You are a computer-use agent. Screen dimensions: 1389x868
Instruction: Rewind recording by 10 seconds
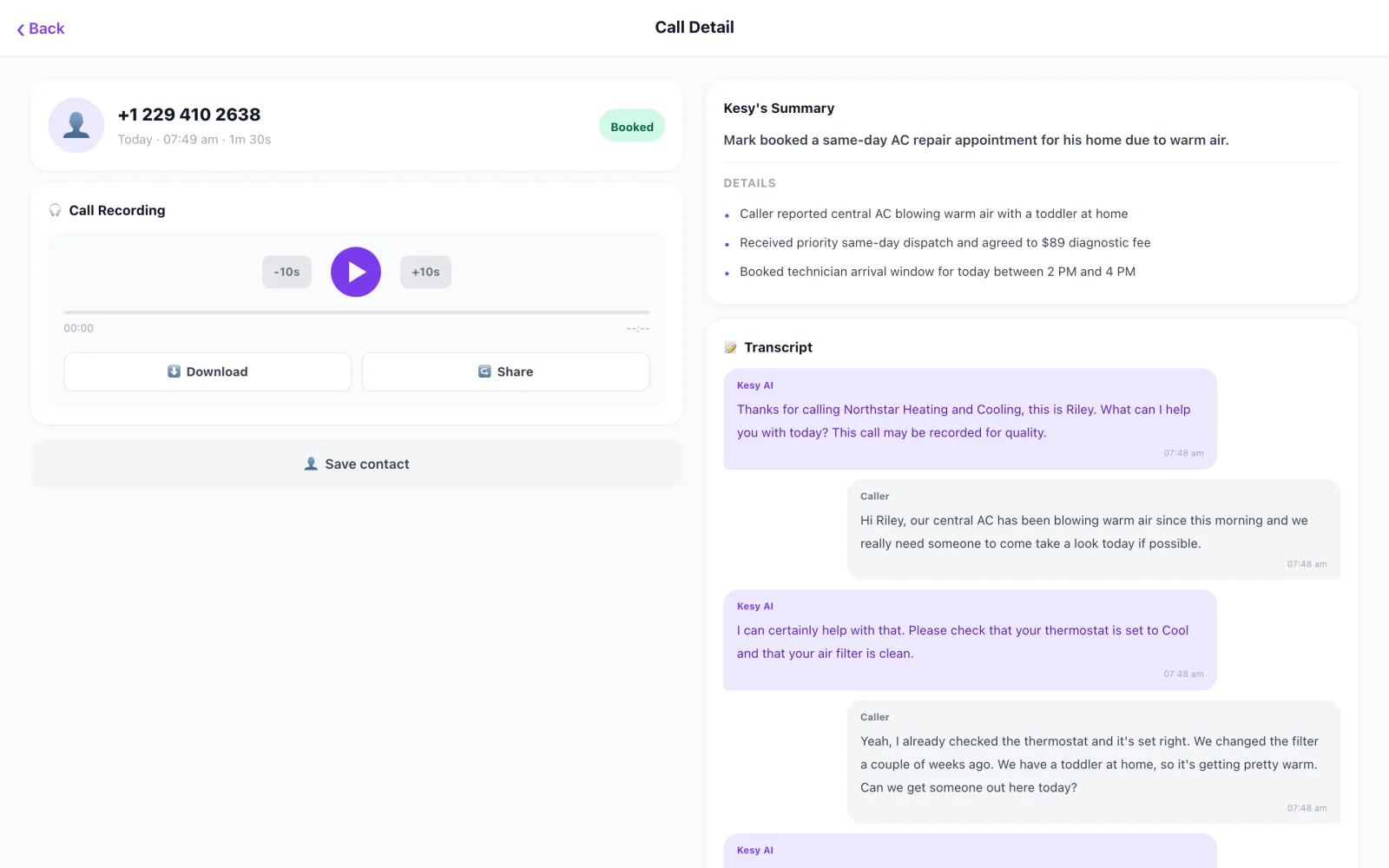tap(286, 272)
